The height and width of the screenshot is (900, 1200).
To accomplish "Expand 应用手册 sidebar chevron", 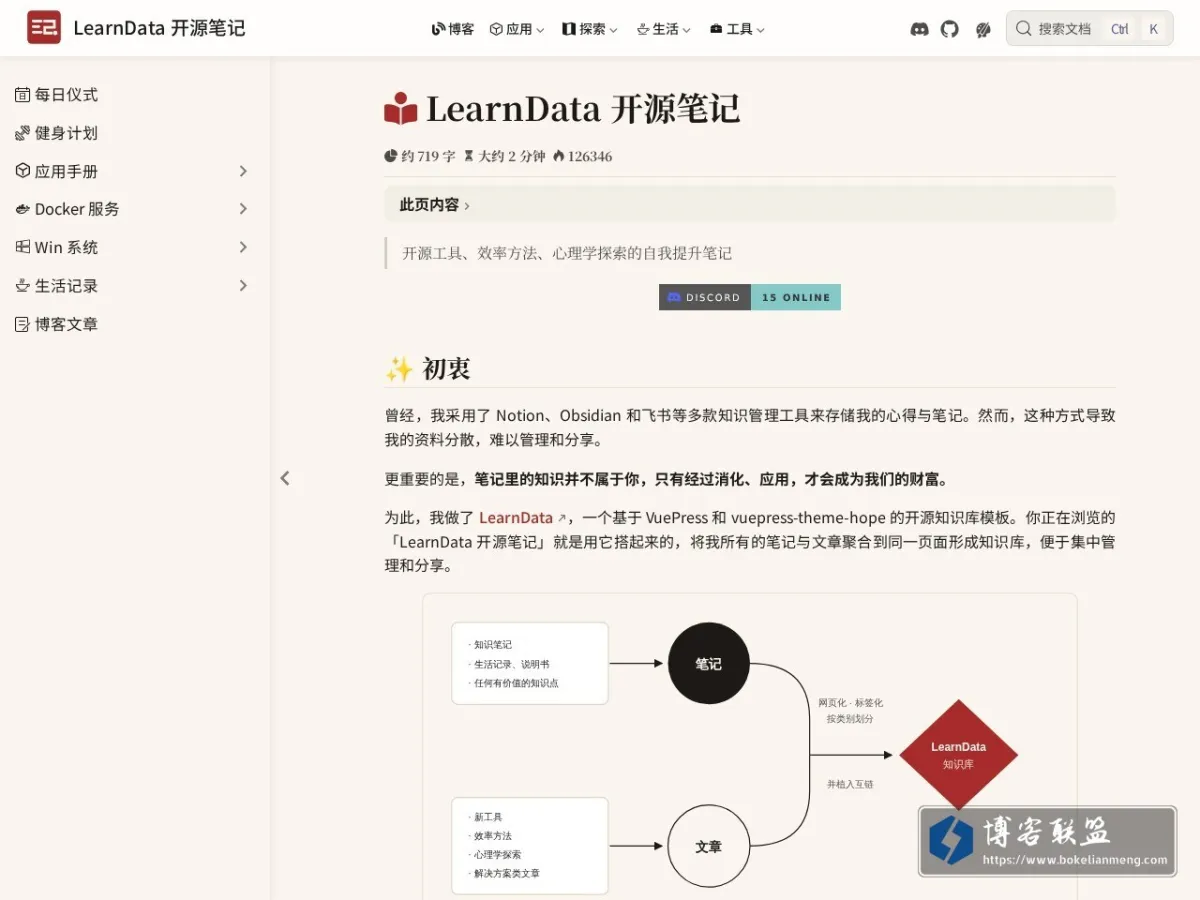I will point(243,171).
